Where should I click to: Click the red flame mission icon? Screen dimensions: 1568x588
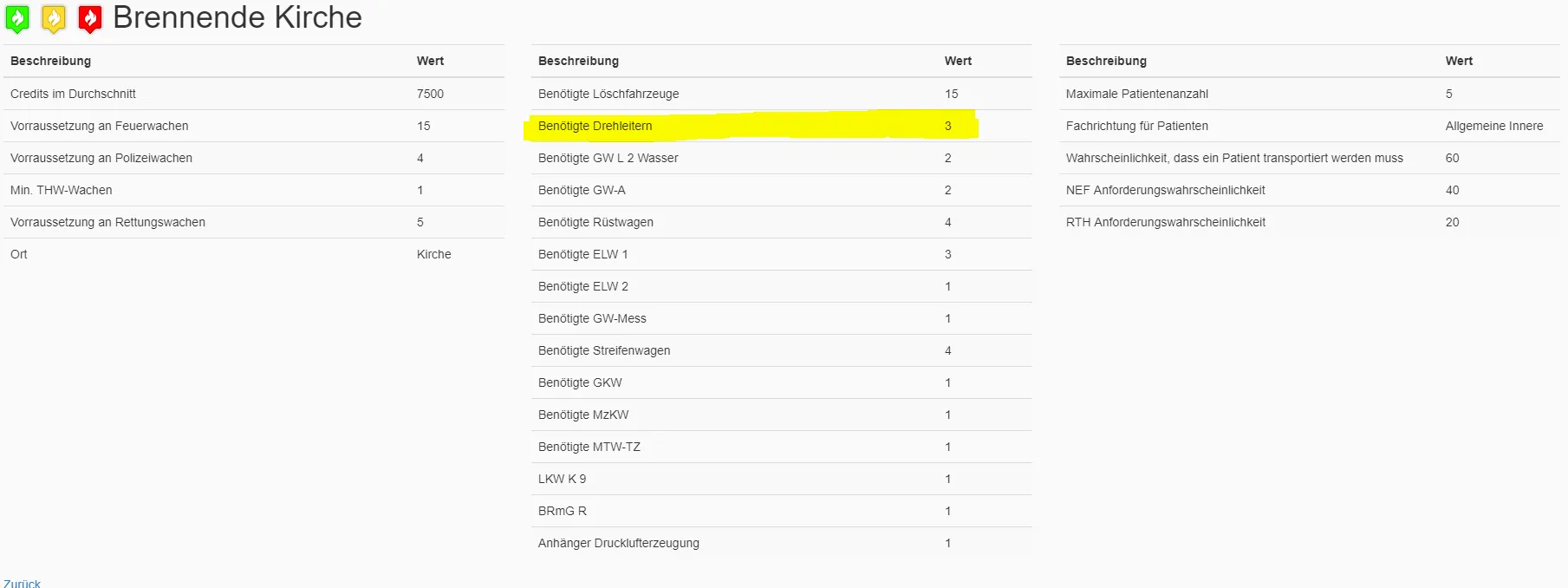pos(90,18)
